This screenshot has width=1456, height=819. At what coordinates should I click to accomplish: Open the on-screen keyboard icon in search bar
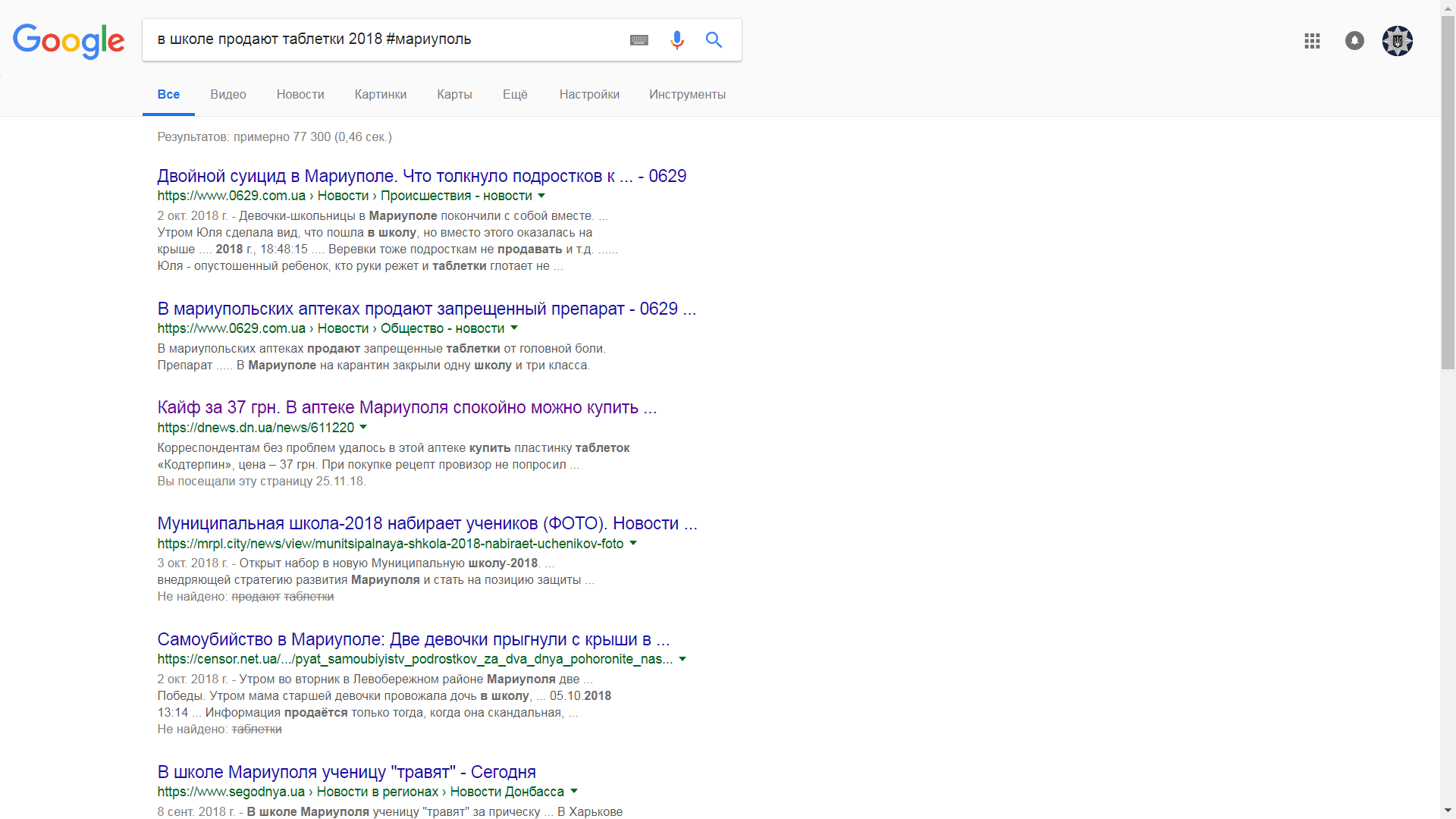pyautogui.click(x=639, y=40)
